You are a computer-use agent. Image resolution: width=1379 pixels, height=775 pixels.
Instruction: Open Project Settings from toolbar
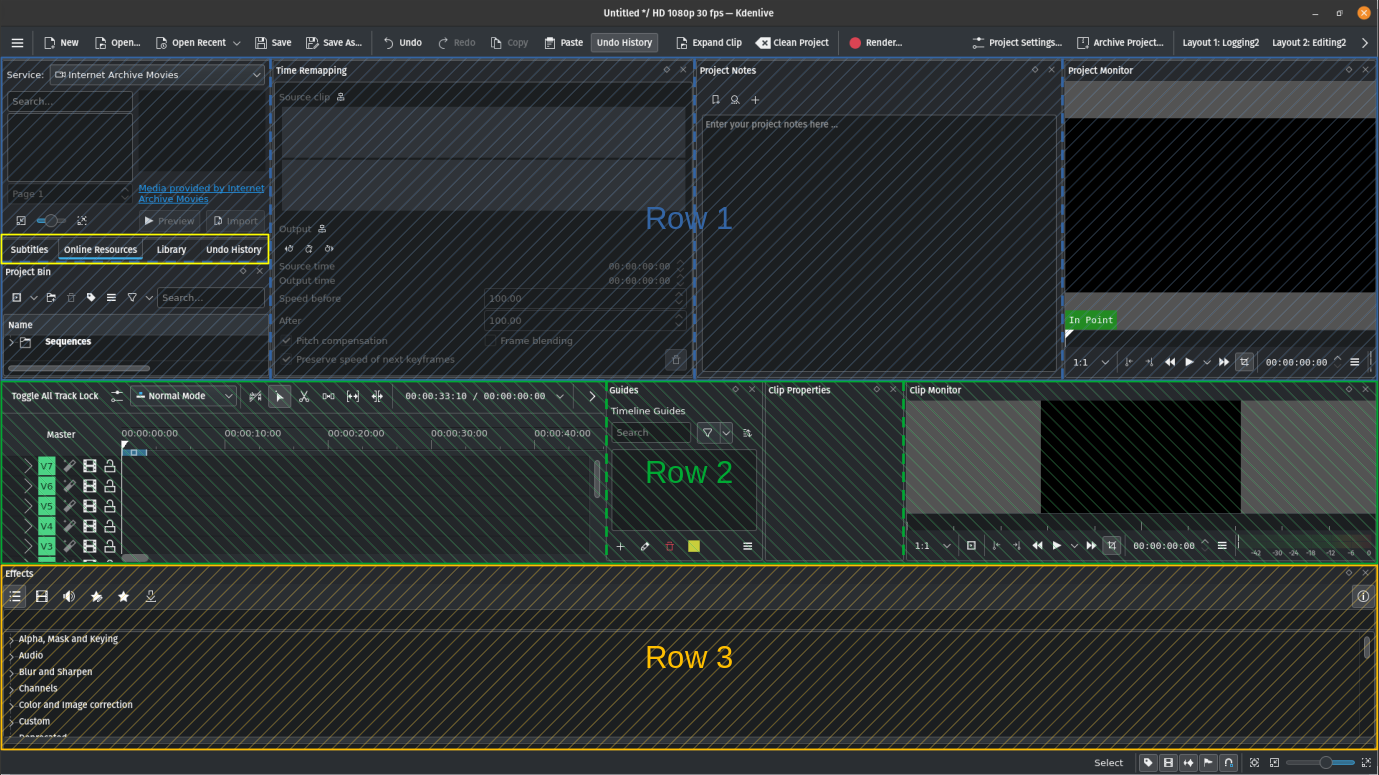pyautogui.click(x=1017, y=43)
